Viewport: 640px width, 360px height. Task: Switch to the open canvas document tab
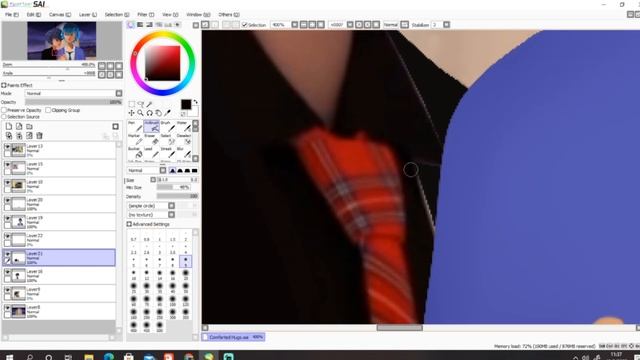(x=234, y=337)
